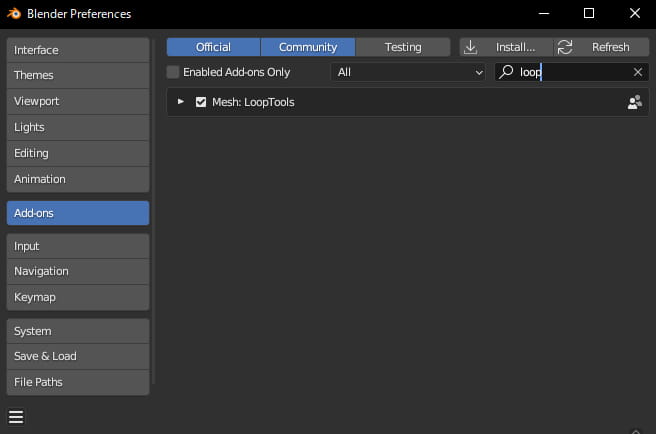
Task: Click the Refresh button label
Action: coord(610,47)
